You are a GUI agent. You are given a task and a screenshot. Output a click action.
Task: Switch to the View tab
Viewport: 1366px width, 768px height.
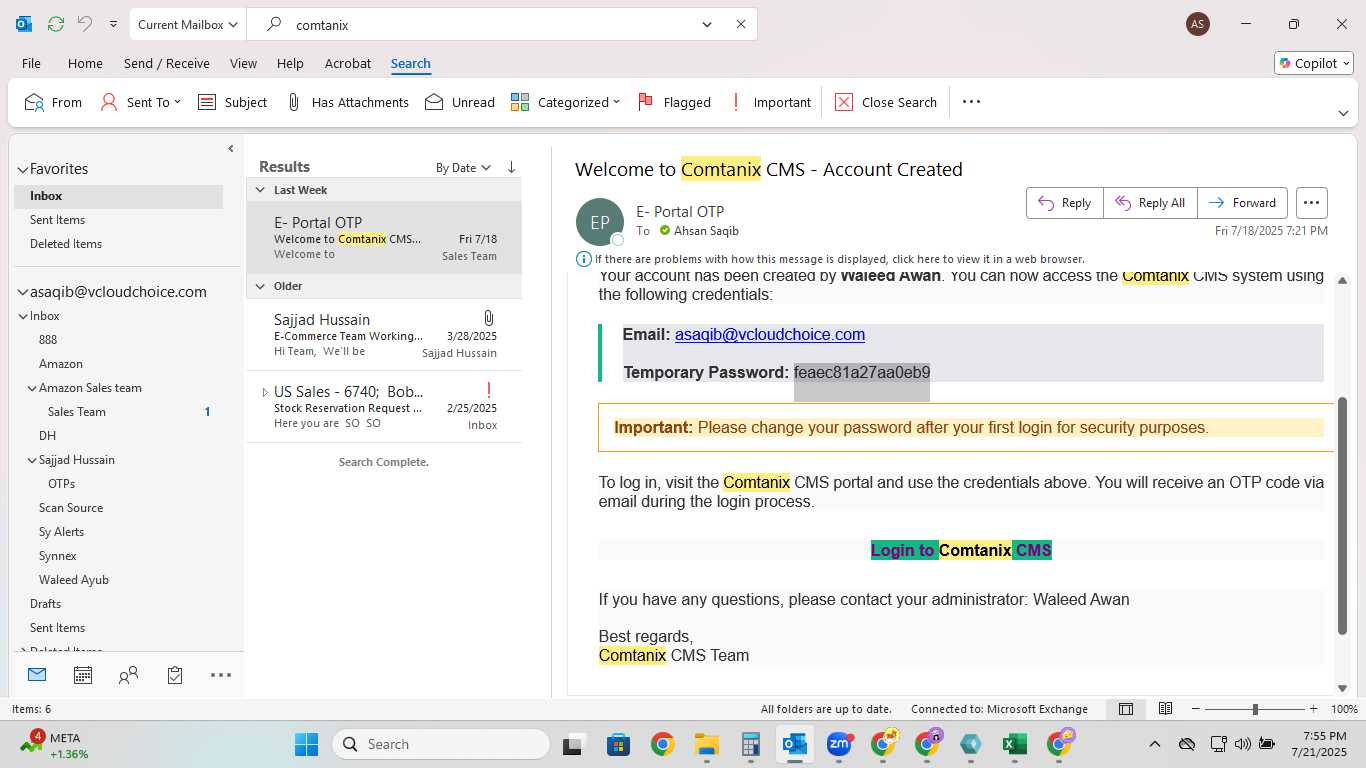click(243, 63)
